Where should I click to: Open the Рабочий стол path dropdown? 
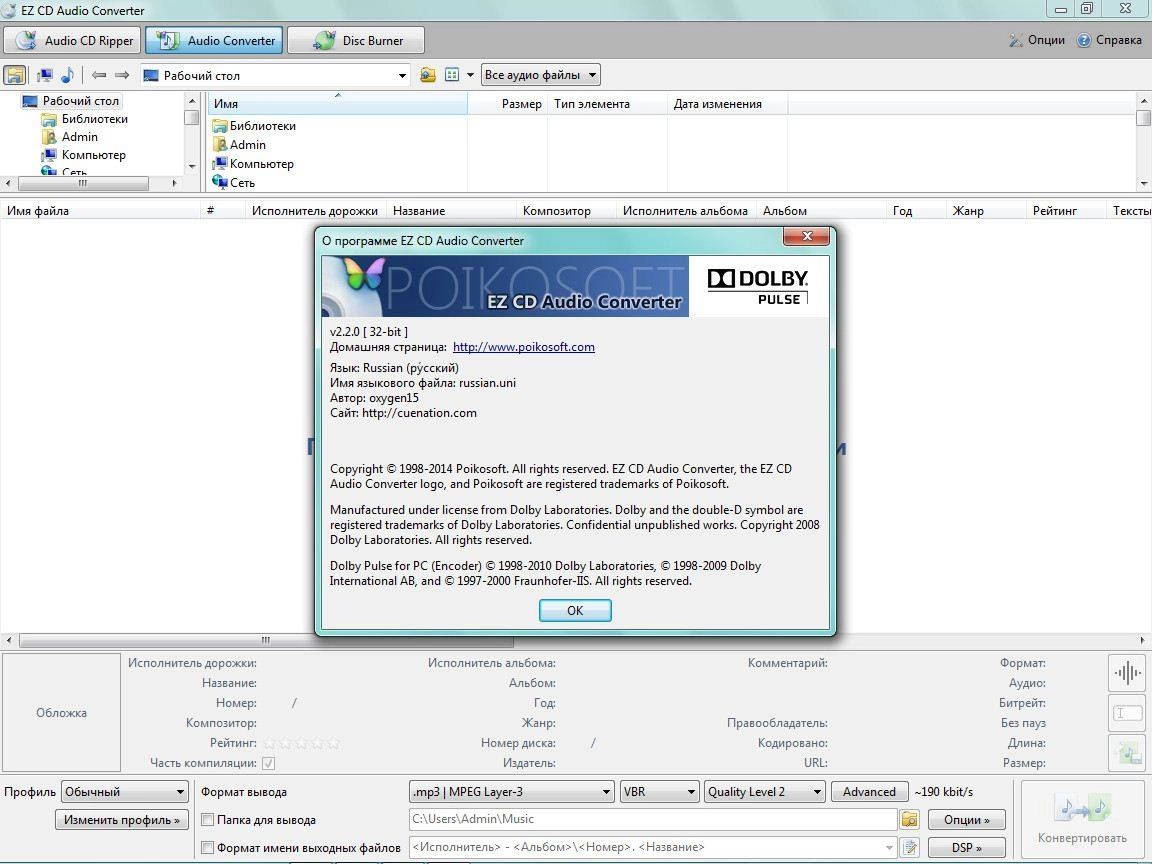(x=402, y=76)
